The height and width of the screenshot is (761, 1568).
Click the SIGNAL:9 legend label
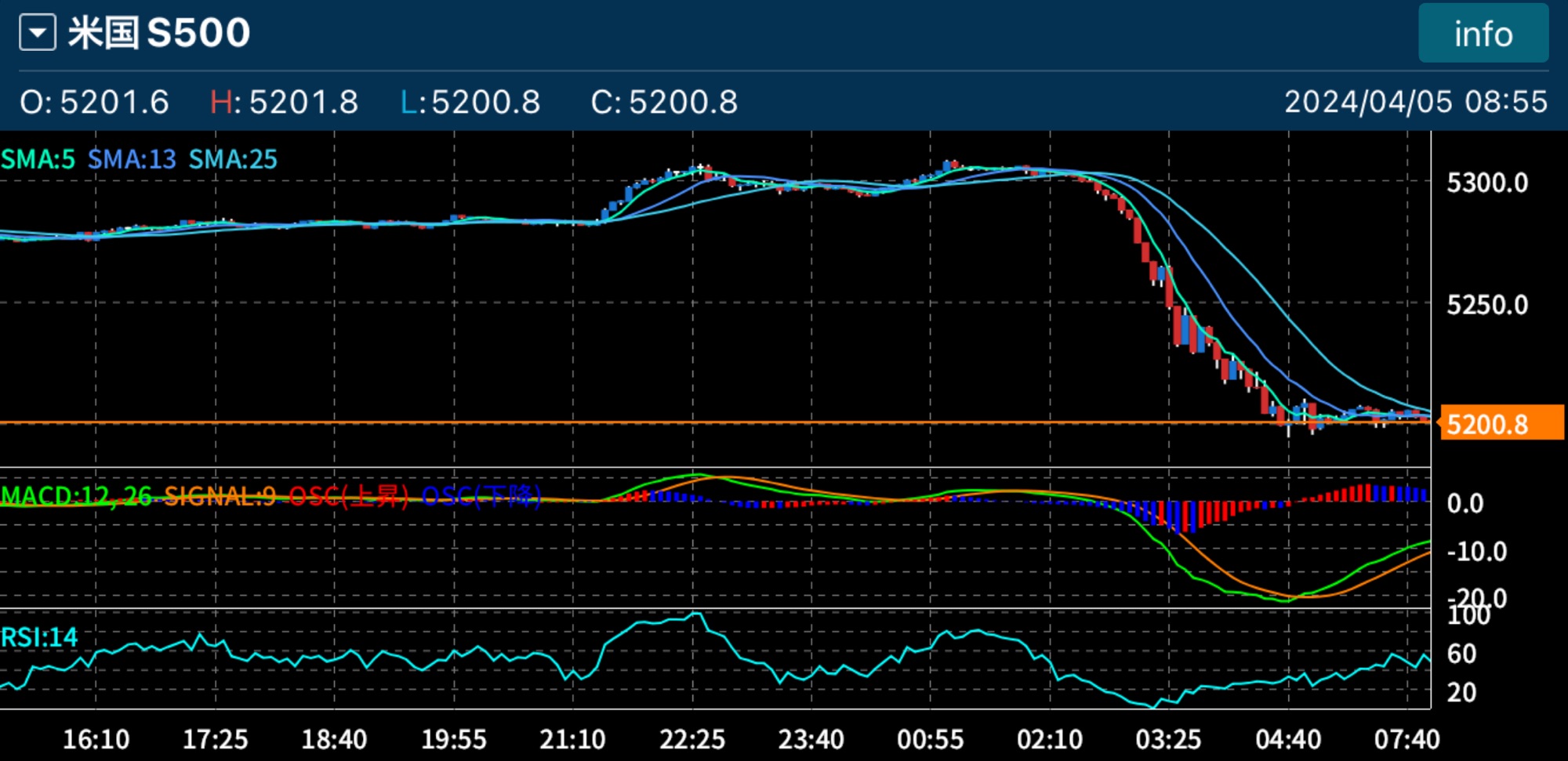tap(220, 496)
